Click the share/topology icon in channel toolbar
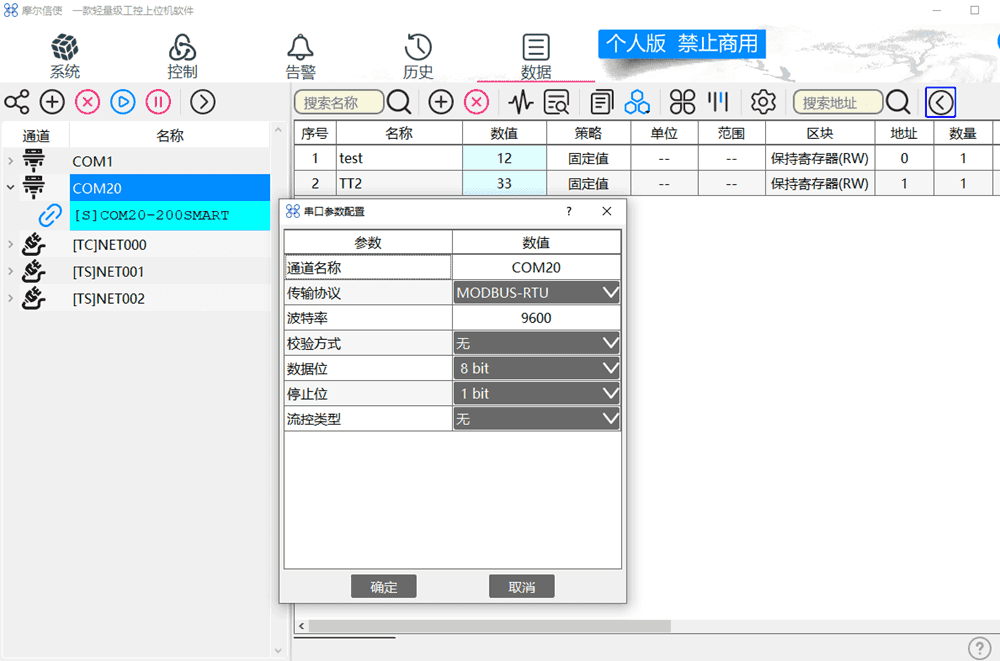1000x661 pixels. coord(17,102)
